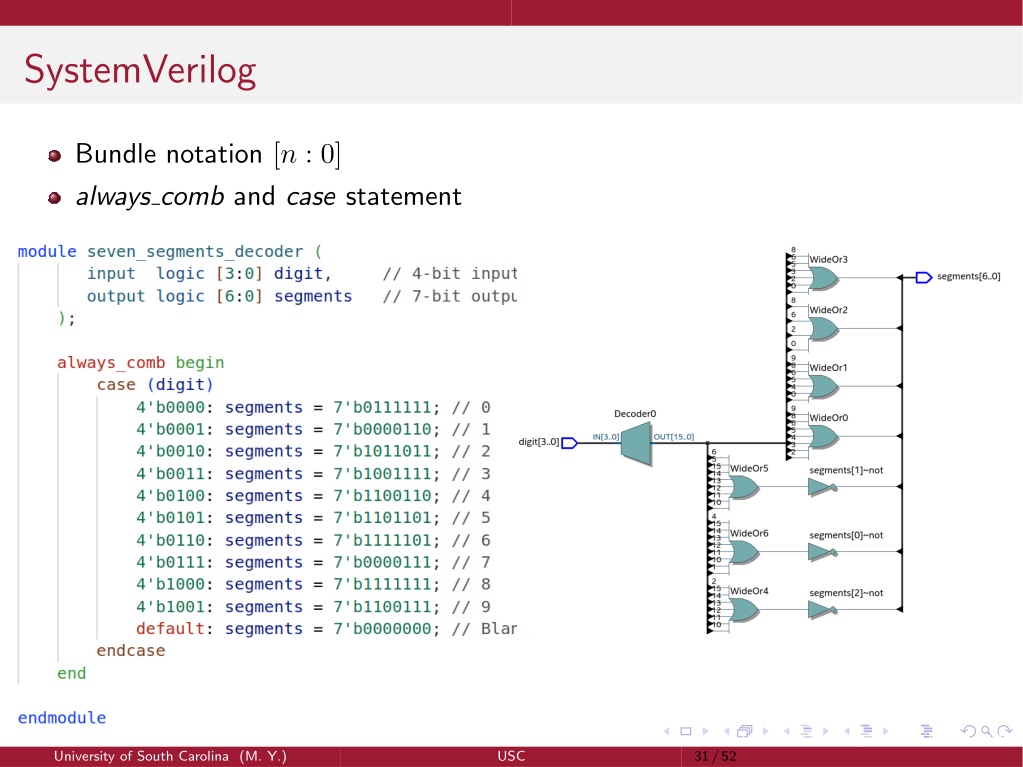Click the segments[1]~not inverter symbol

point(822,487)
